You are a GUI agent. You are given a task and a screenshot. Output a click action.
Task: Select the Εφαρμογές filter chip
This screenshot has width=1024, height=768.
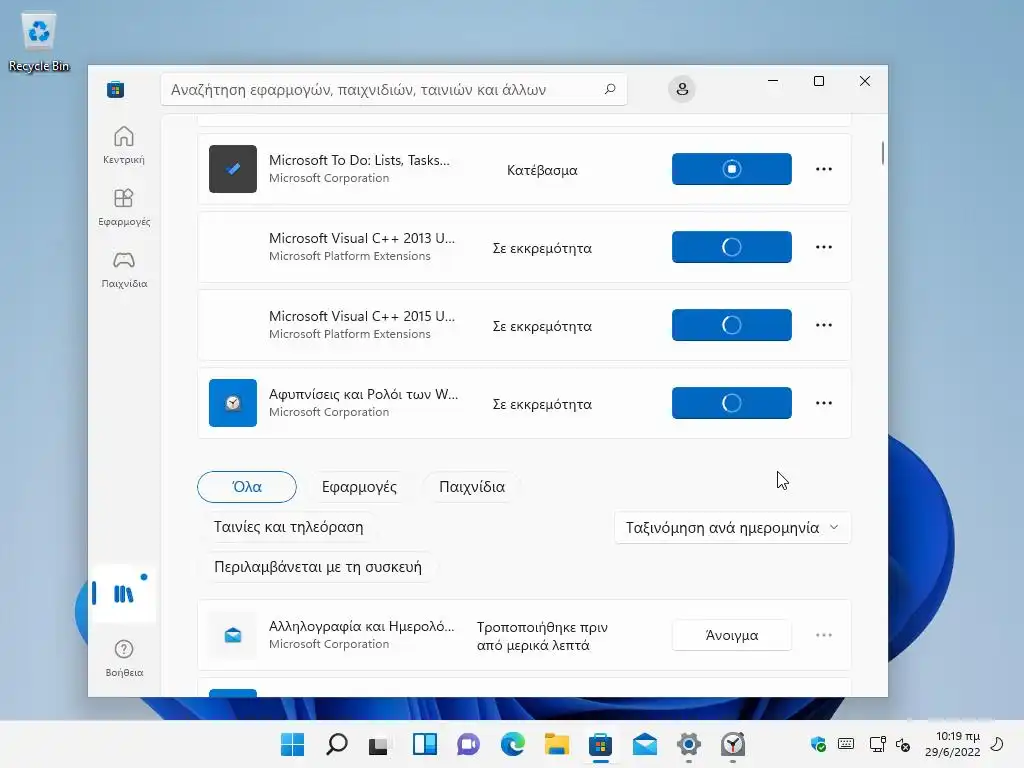click(359, 487)
